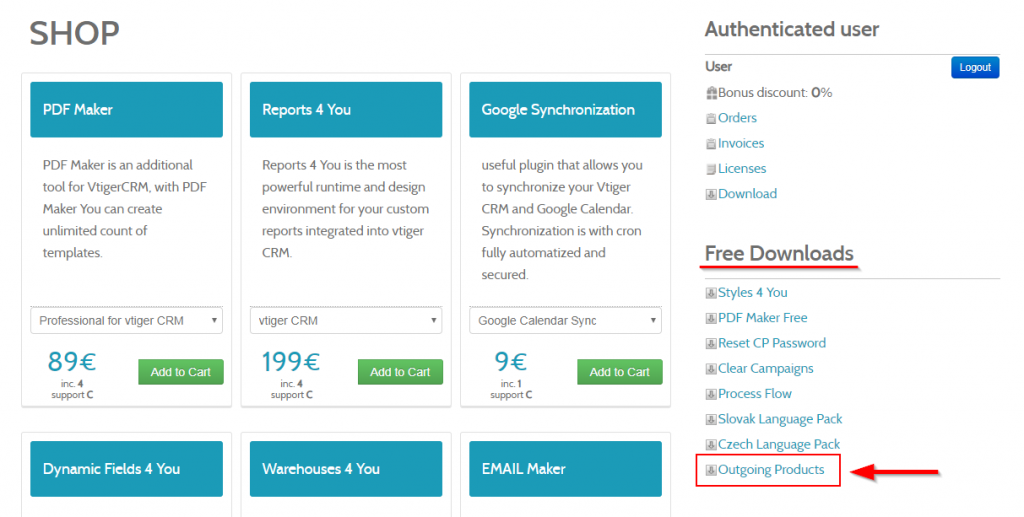The image size is (1024, 517).
Task: Click the Free Downloads heading
Action: pos(779,253)
